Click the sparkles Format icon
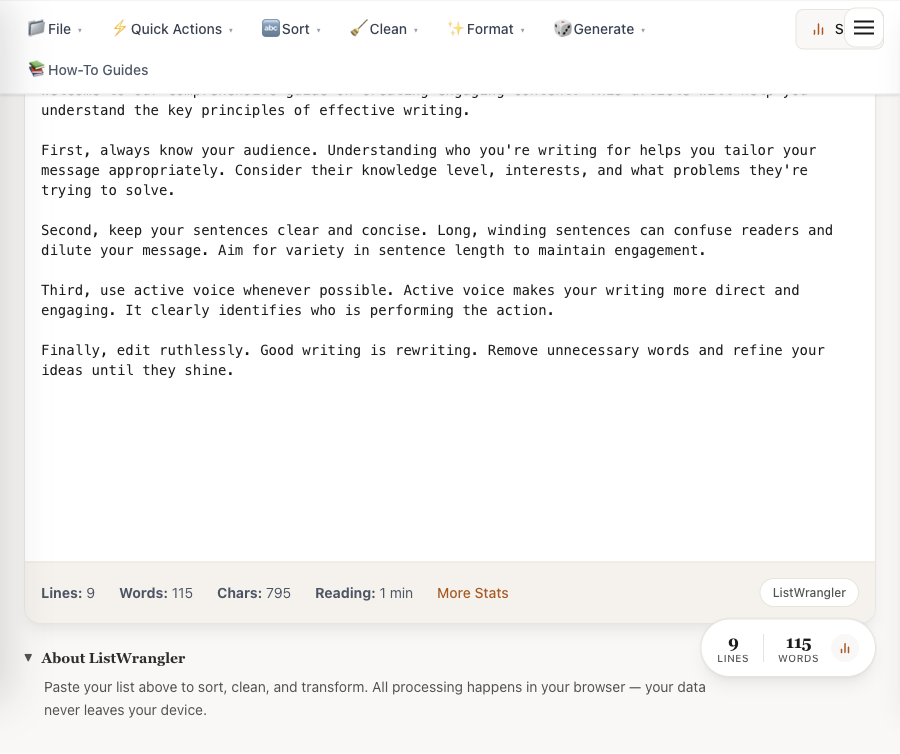The image size is (900, 754). click(x=458, y=28)
